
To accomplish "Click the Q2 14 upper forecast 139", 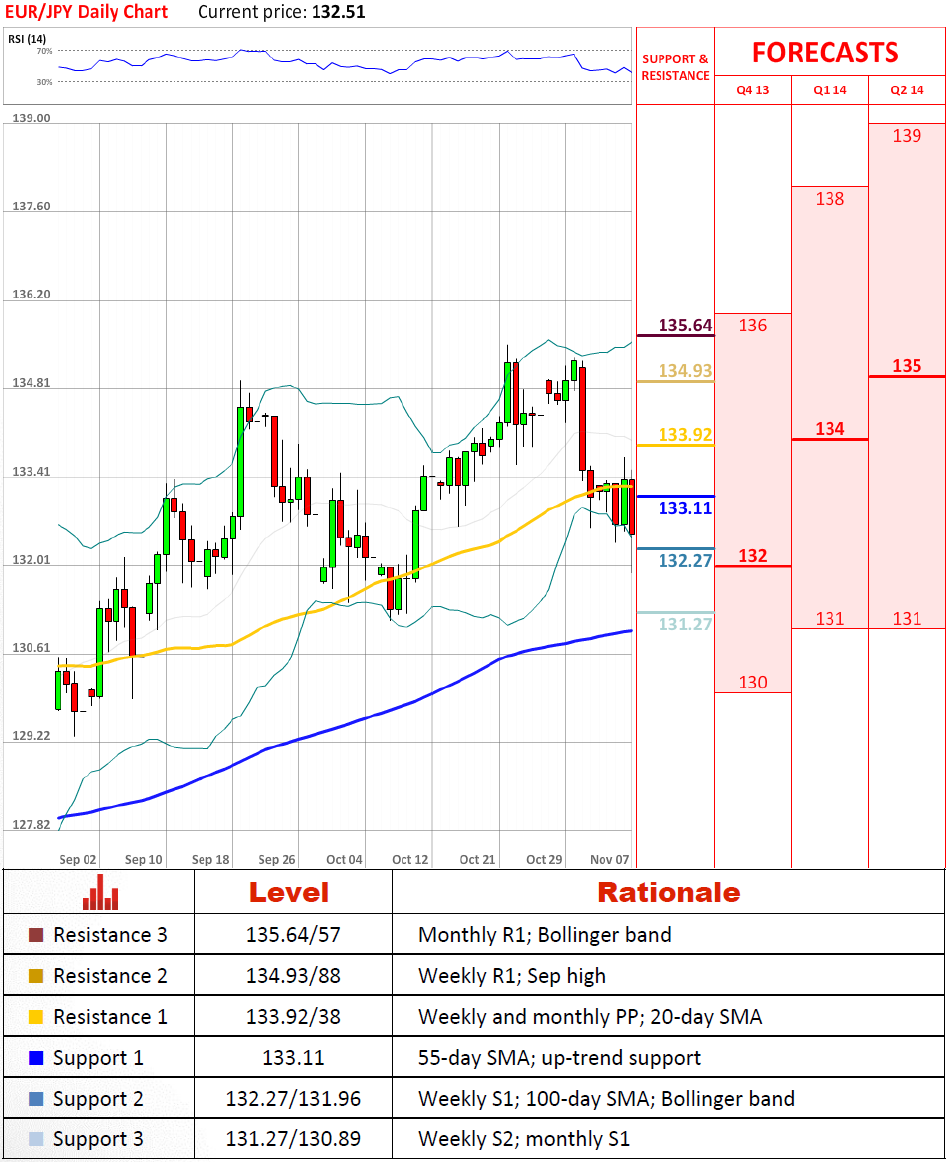I will (906, 136).
